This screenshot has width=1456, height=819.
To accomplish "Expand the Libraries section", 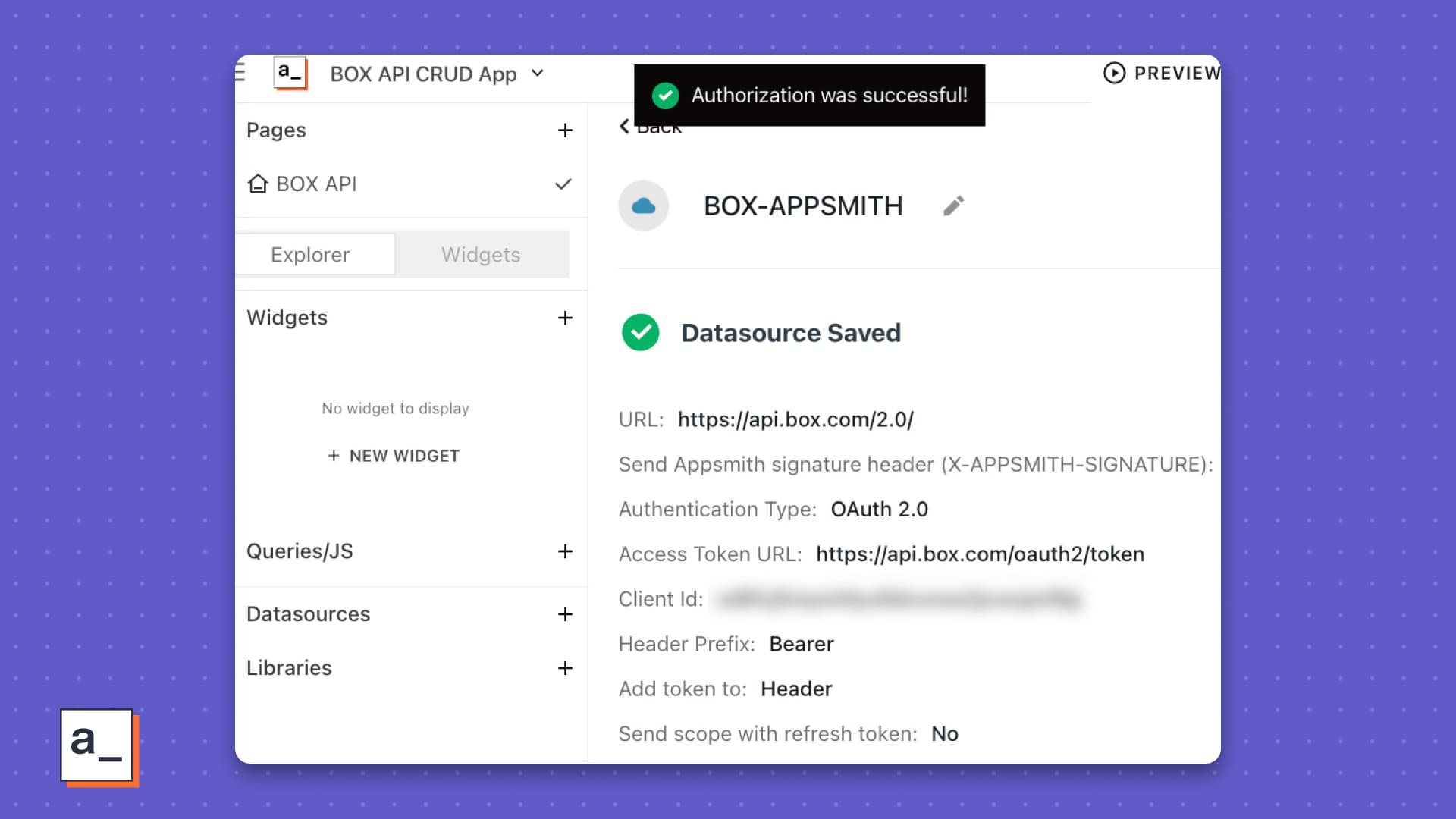I will [289, 668].
